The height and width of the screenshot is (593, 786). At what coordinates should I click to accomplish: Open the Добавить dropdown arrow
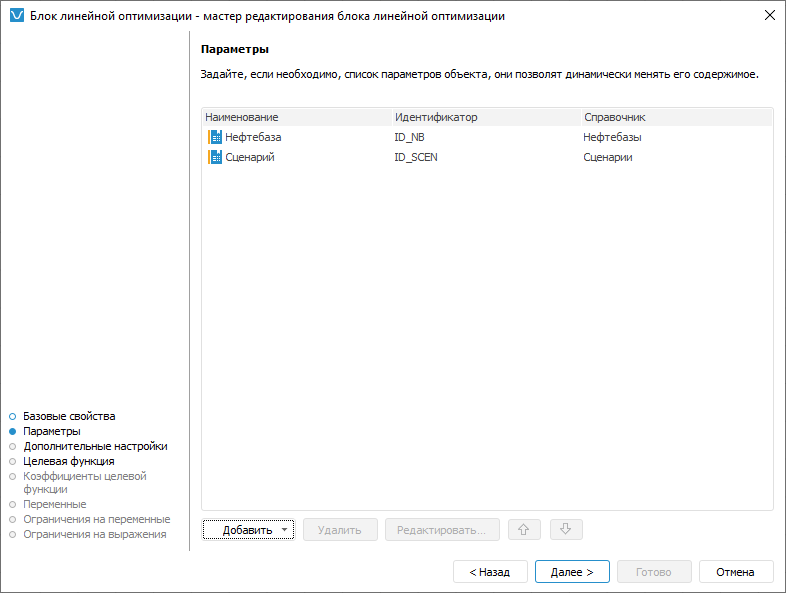[284, 529]
